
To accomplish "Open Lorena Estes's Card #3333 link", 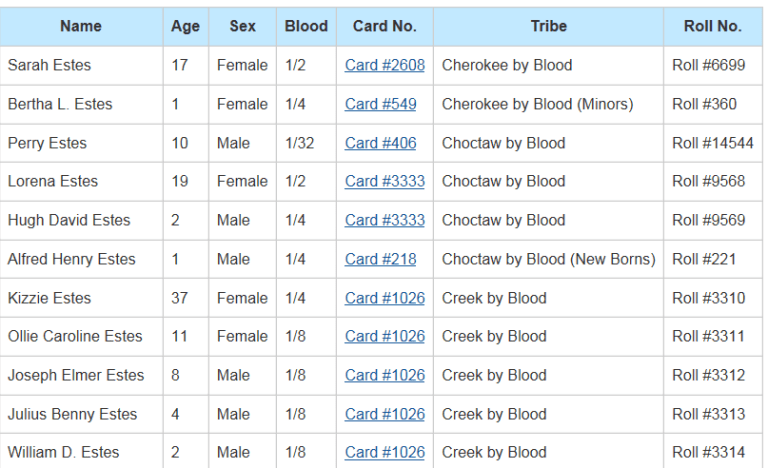I will click(384, 181).
